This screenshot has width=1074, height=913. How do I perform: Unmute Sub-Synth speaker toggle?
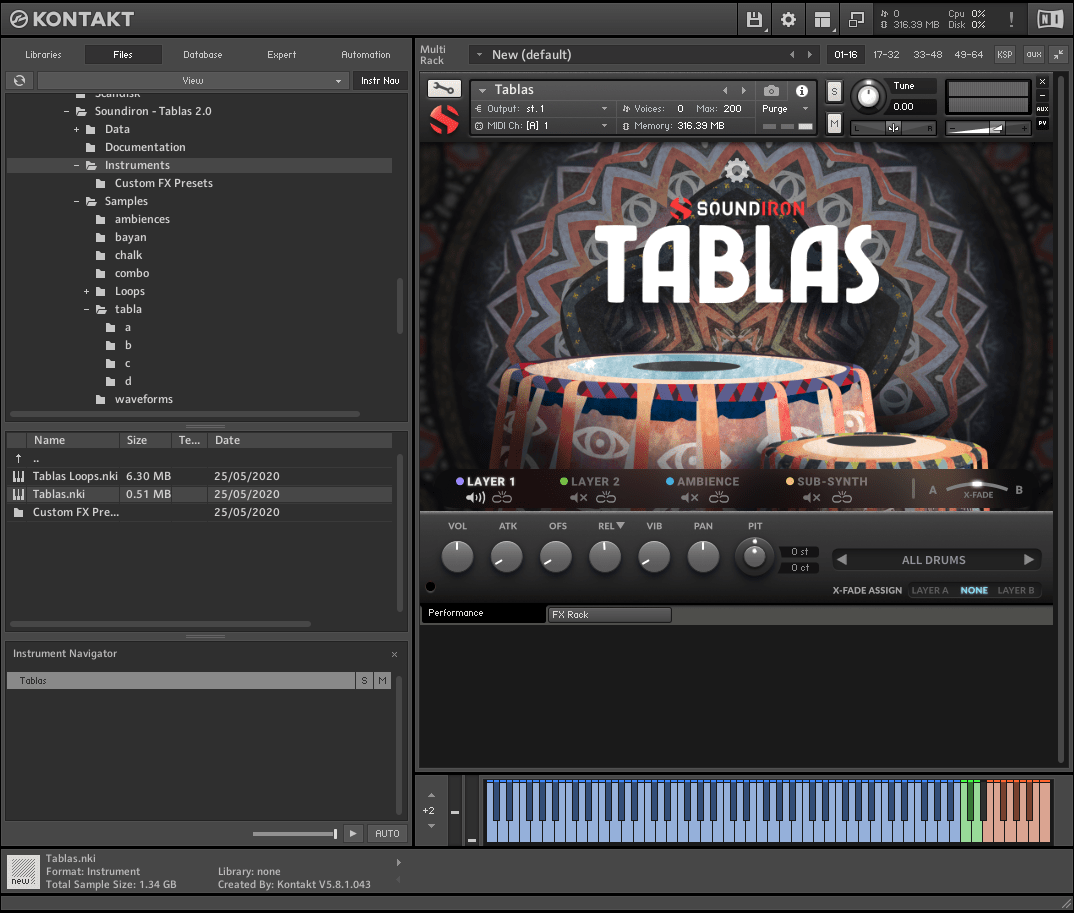pos(812,497)
